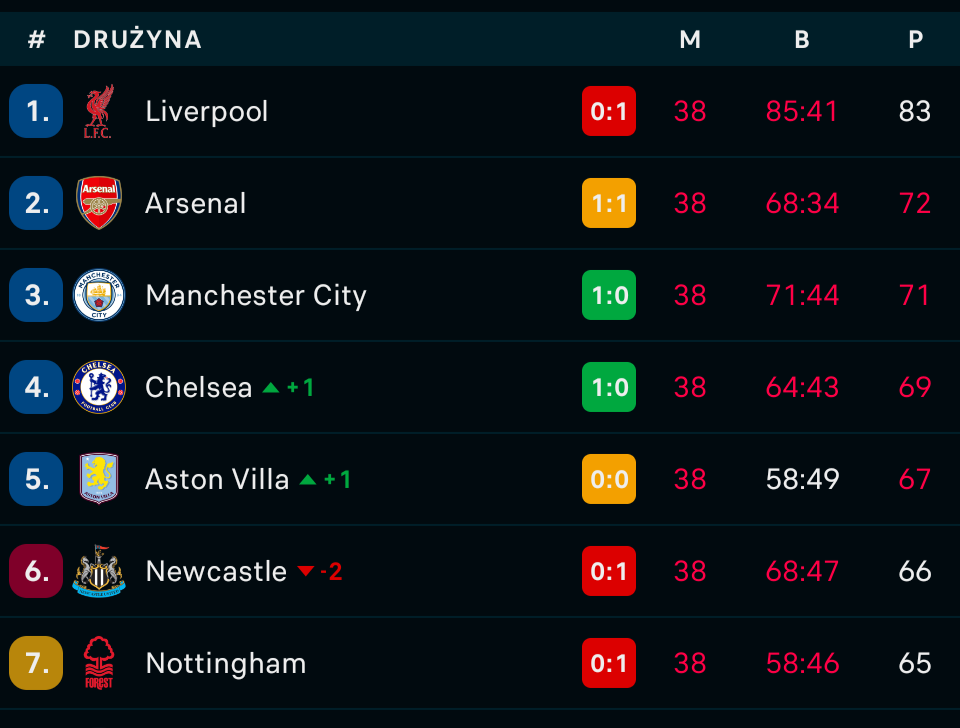The width and height of the screenshot is (960, 728).
Task: Select Aston Villa's orange 0:0 score badge
Action: tap(609, 479)
